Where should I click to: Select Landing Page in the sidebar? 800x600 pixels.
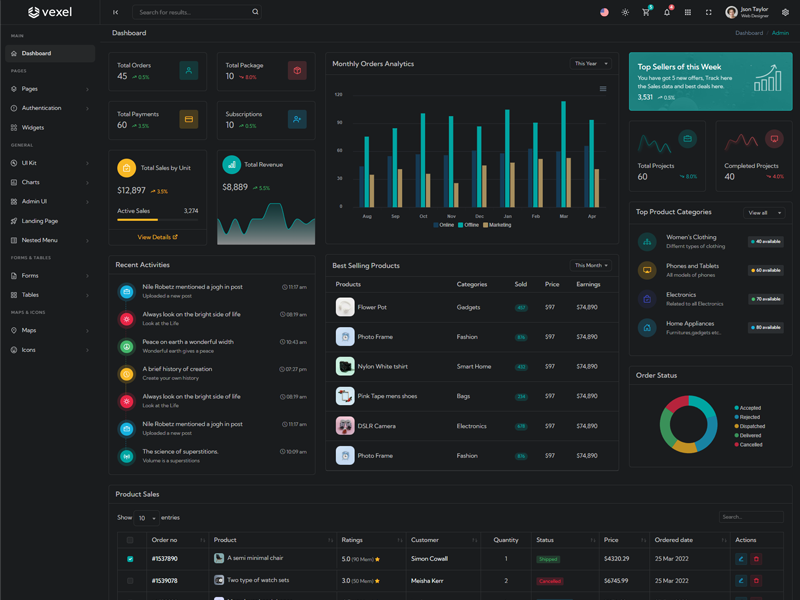point(39,221)
